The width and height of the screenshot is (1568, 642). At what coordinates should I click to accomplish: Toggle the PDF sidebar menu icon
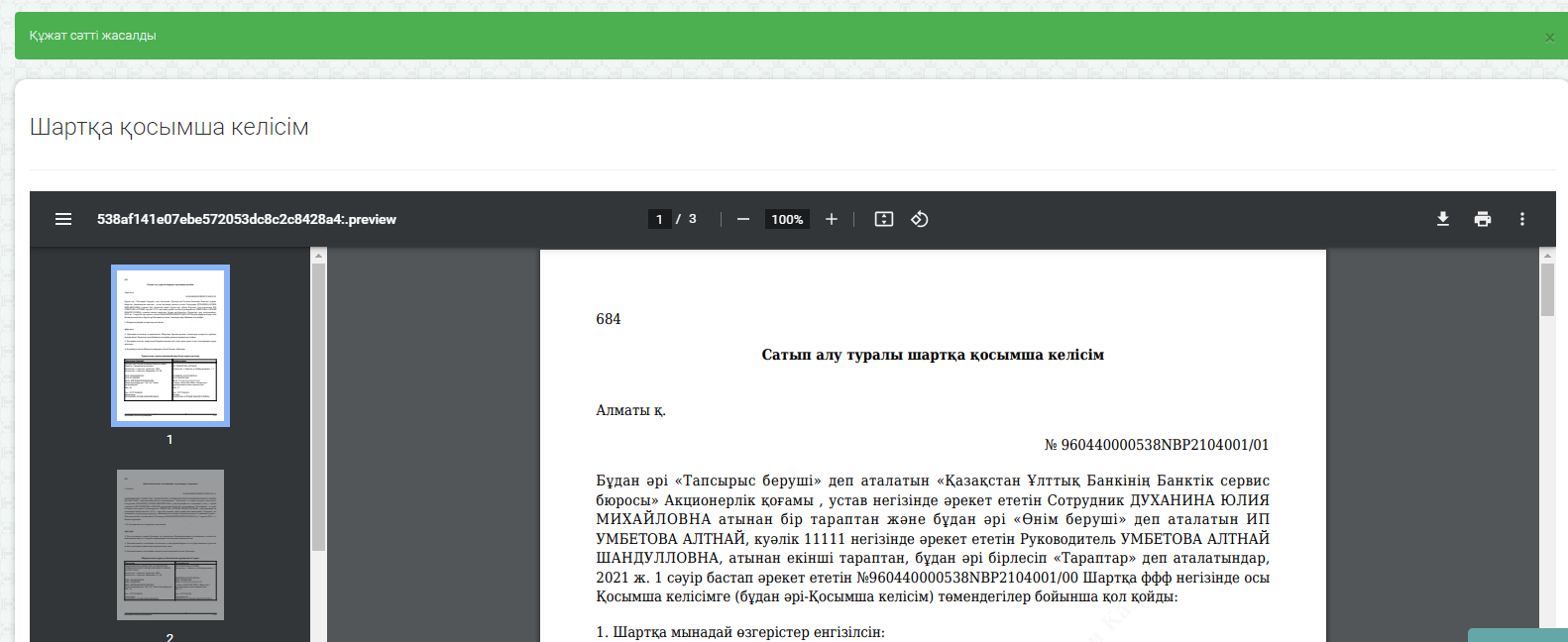coord(63,219)
